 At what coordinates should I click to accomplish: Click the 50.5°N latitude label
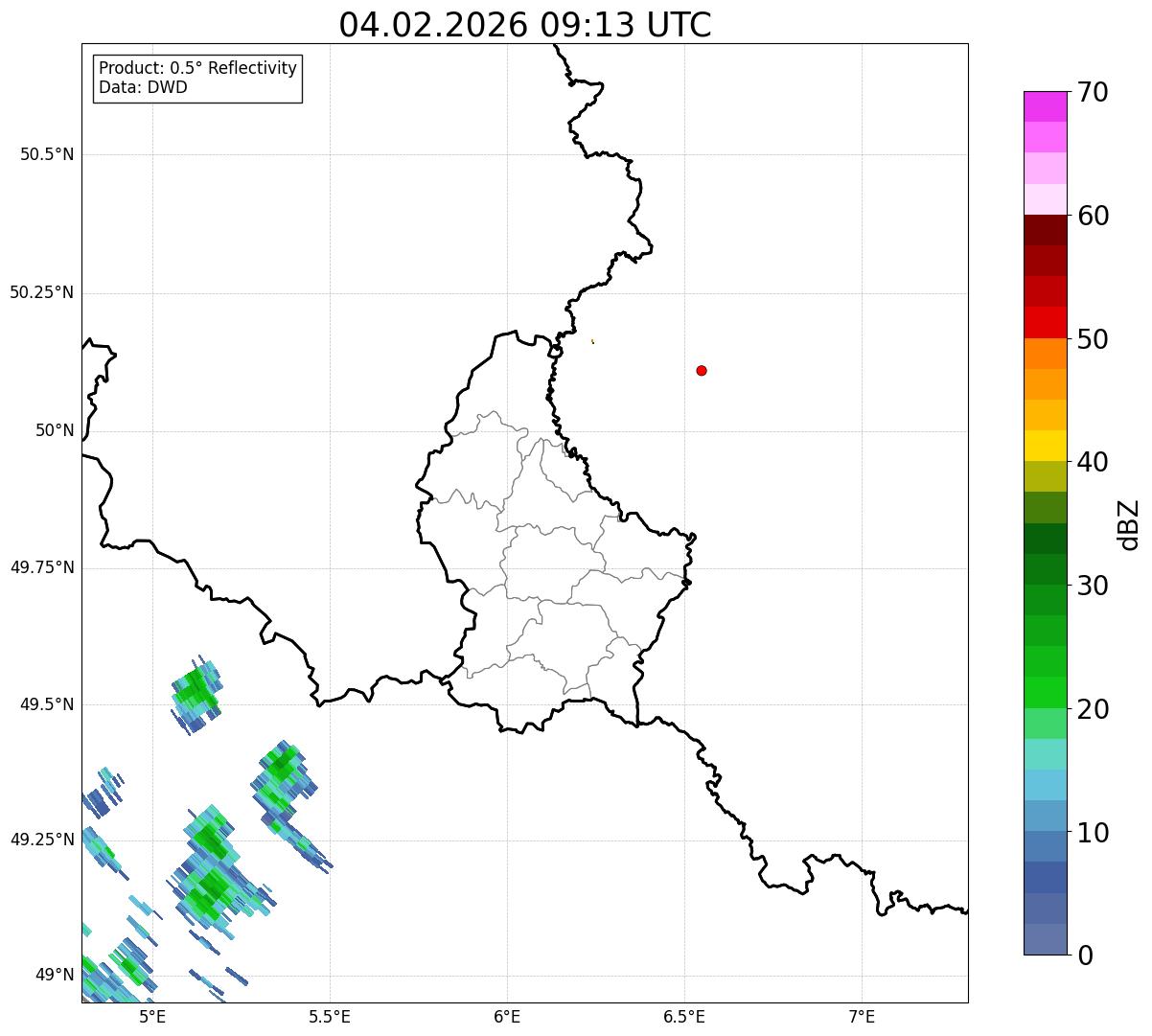tap(47, 154)
